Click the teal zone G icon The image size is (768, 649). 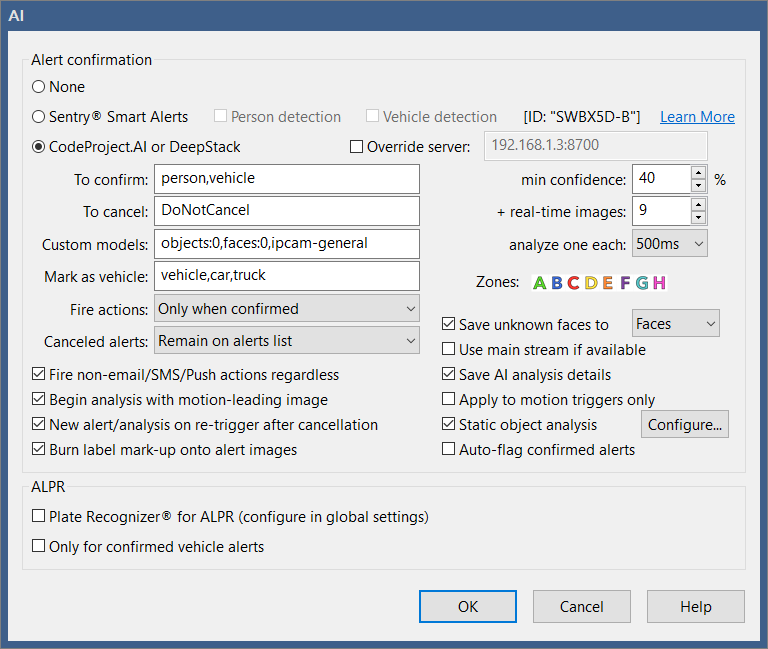641,283
